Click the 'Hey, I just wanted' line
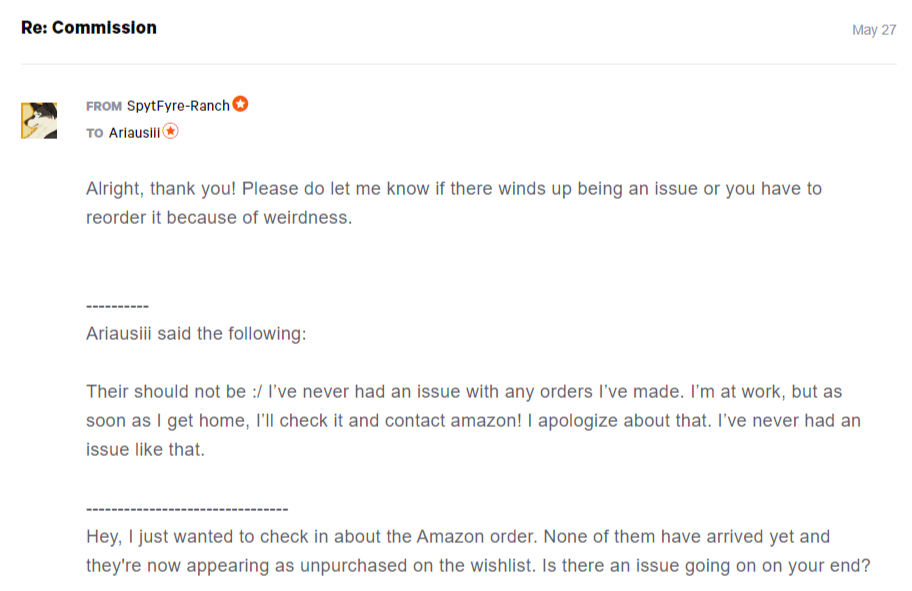912x591 pixels. click(458, 536)
